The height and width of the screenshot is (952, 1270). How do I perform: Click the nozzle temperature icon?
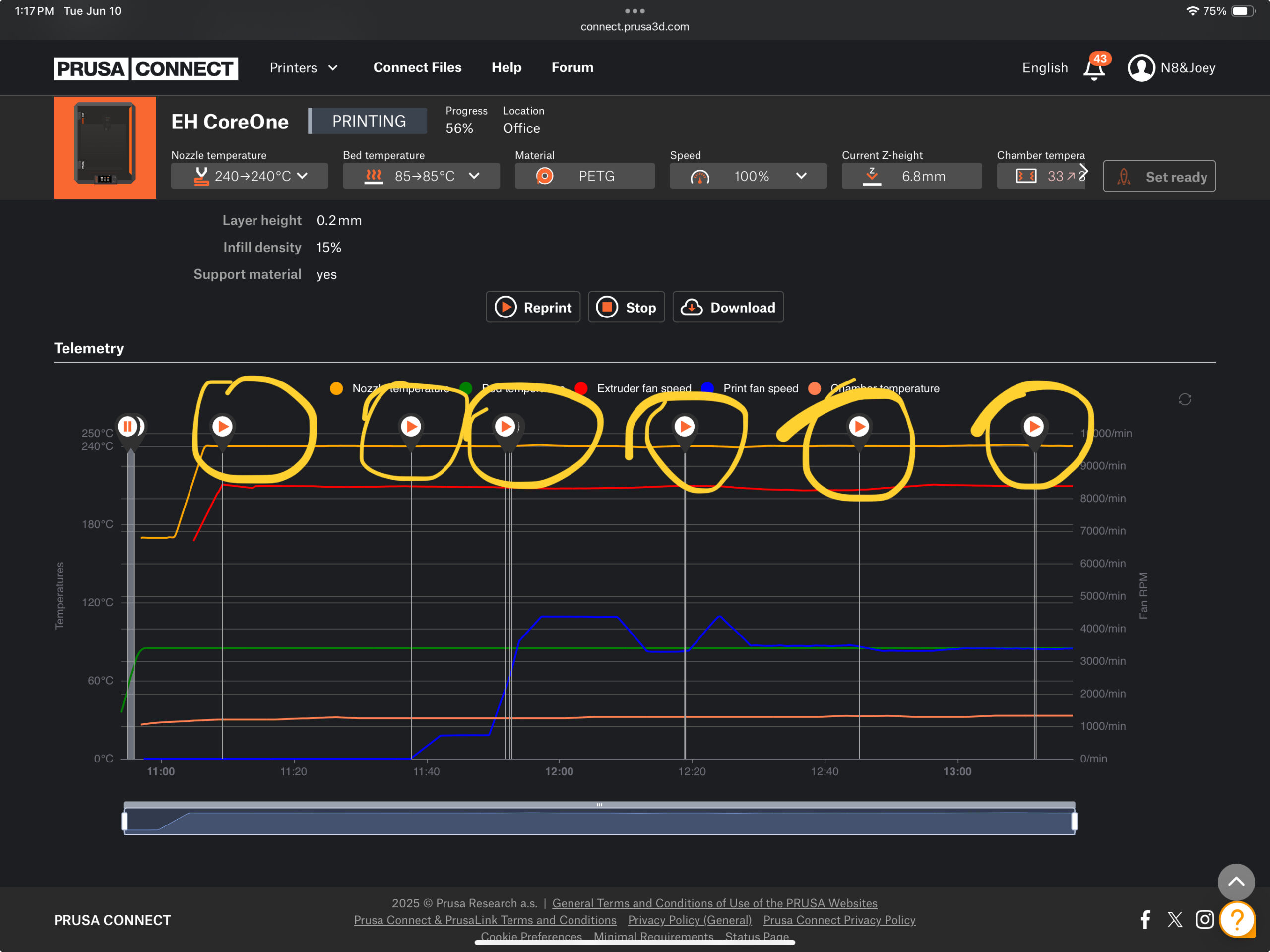coord(201,176)
